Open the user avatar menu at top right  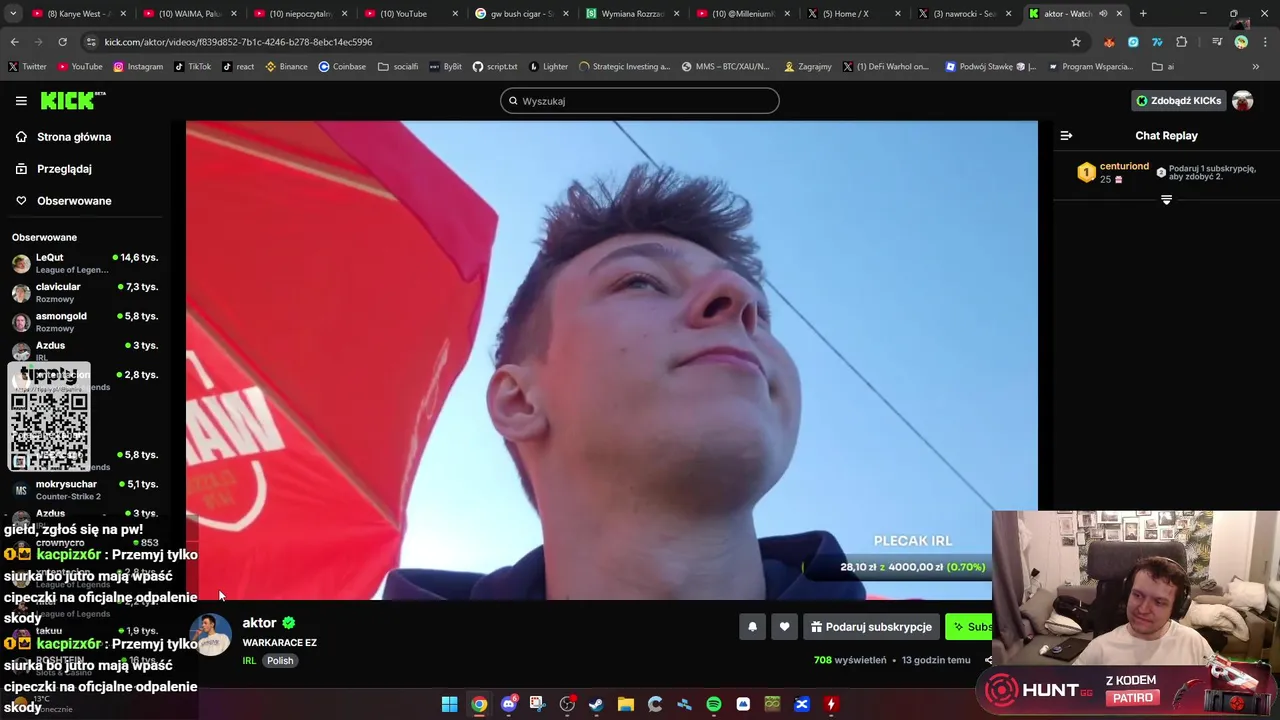click(x=1242, y=101)
